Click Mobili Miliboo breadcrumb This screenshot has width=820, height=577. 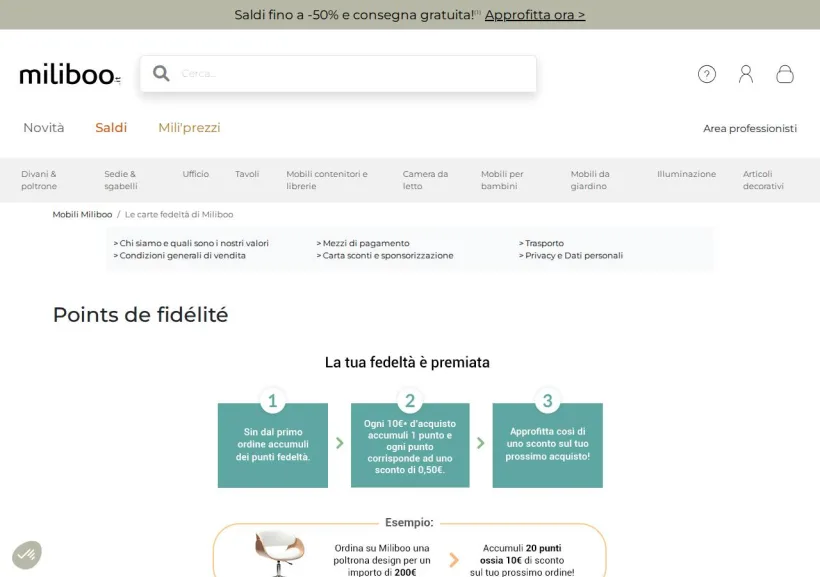coord(82,214)
